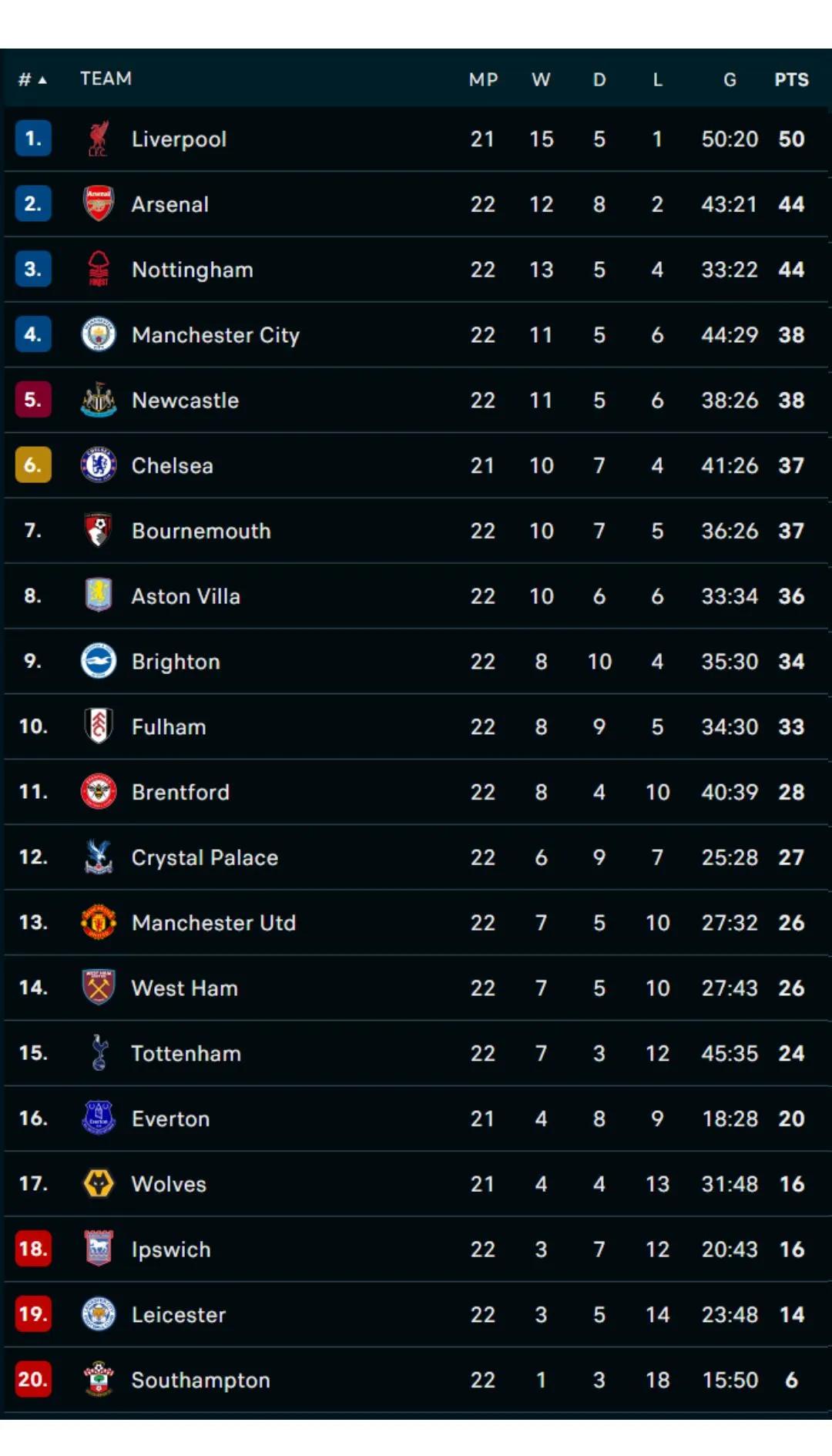The width and height of the screenshot is (832, 1456).
Task: Click the Arsenal club badge
Action: click(x=98, y=204)
